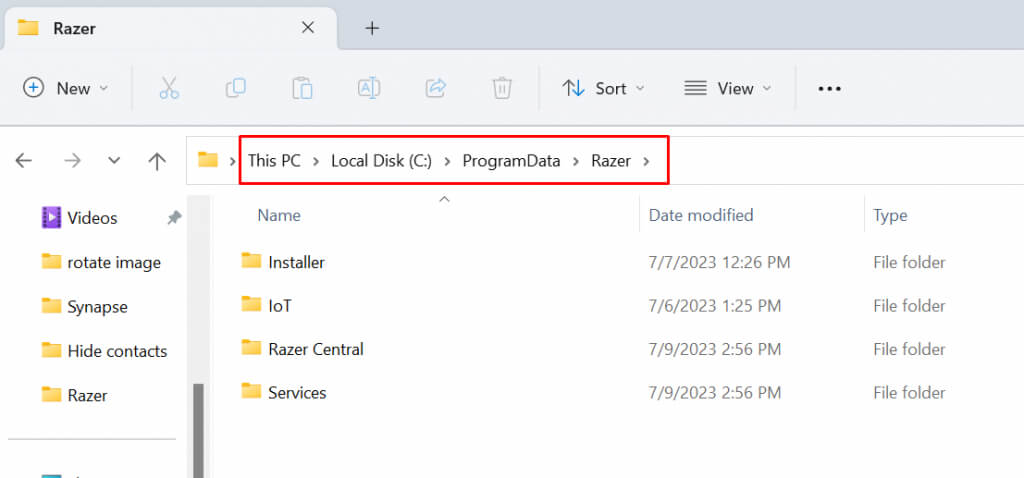
Task: Open the See more three-dots menu
Action: [829, 88]
